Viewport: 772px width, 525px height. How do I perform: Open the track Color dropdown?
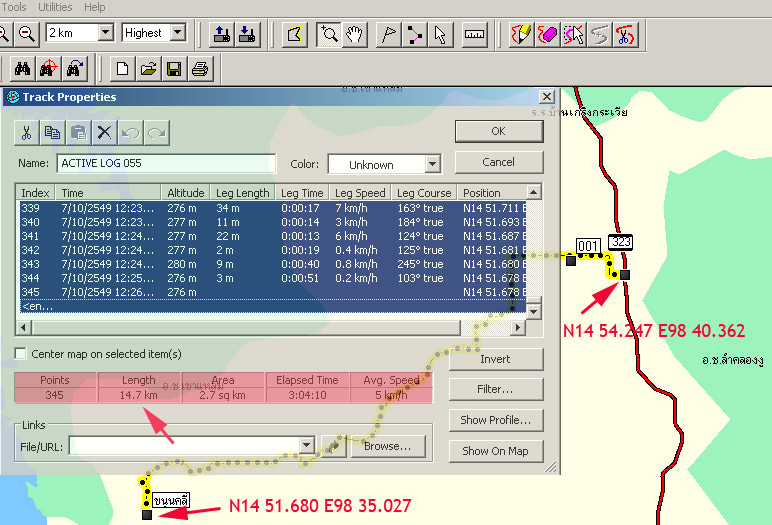coord(432,164)
